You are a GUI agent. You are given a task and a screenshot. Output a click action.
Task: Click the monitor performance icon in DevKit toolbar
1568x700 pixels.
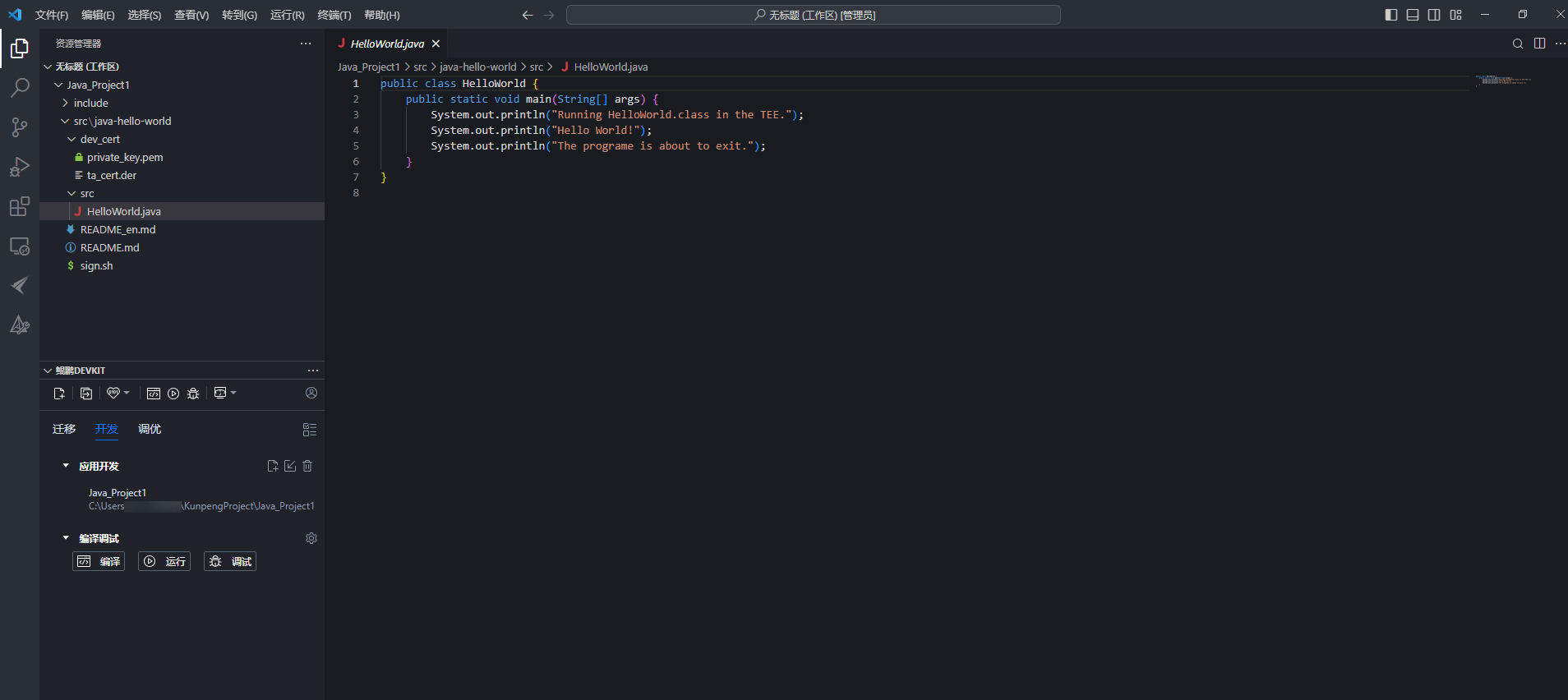220,393
